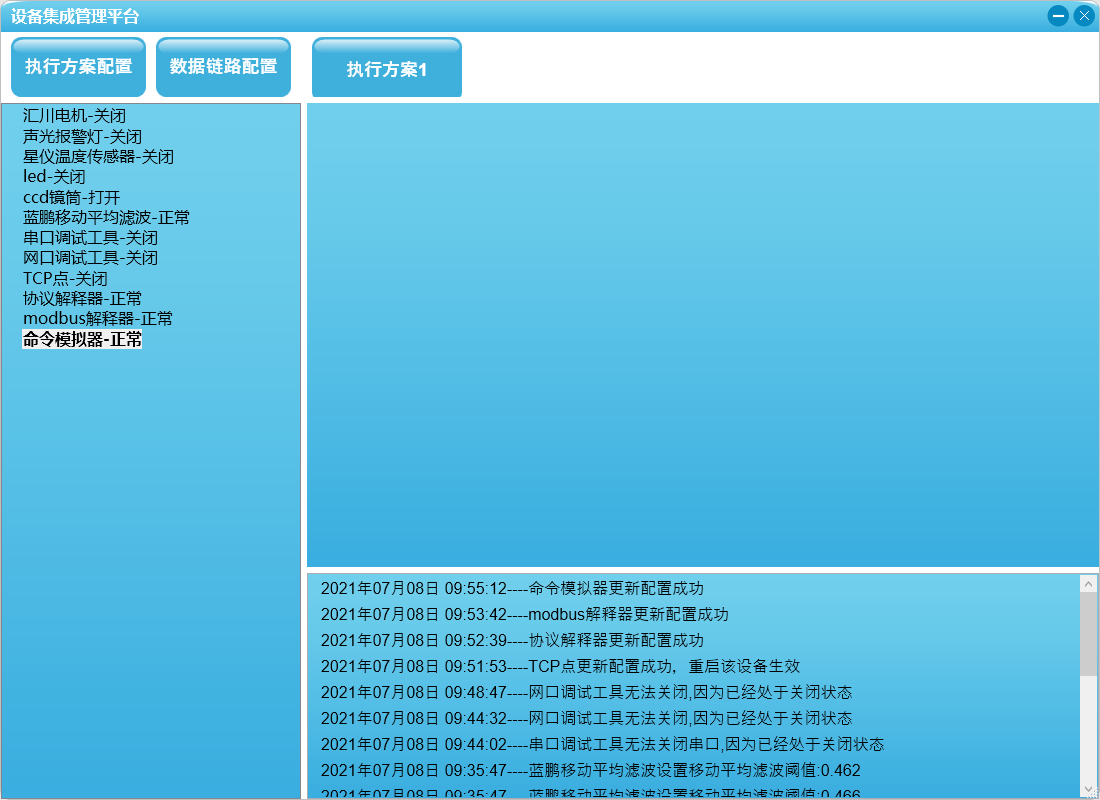Viewport: 1100px width, 800px height.
Task: Select 汇川电机-关闭 in the device list
Action: coord(74,116)
